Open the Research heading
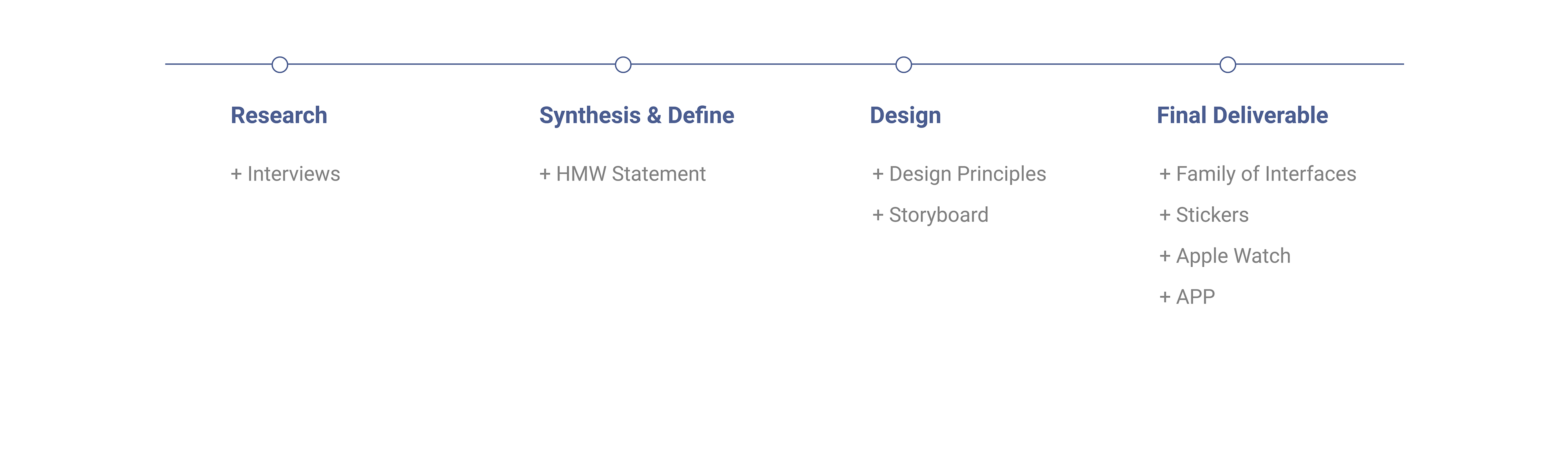This screenshot has width=1568, height=455. (279, 115)
